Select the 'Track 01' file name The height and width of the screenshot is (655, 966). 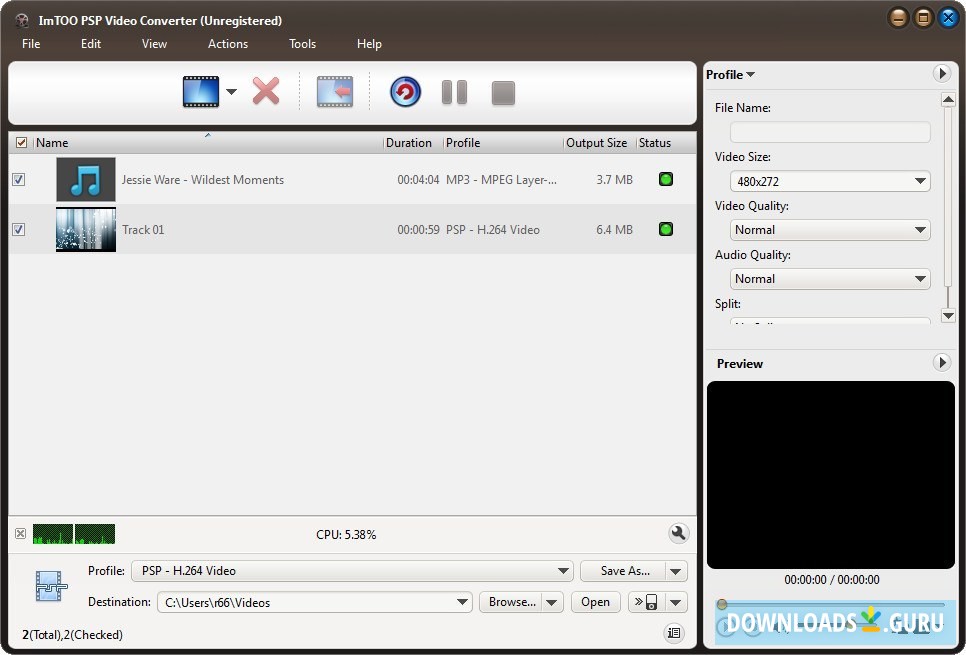point(143,230)
